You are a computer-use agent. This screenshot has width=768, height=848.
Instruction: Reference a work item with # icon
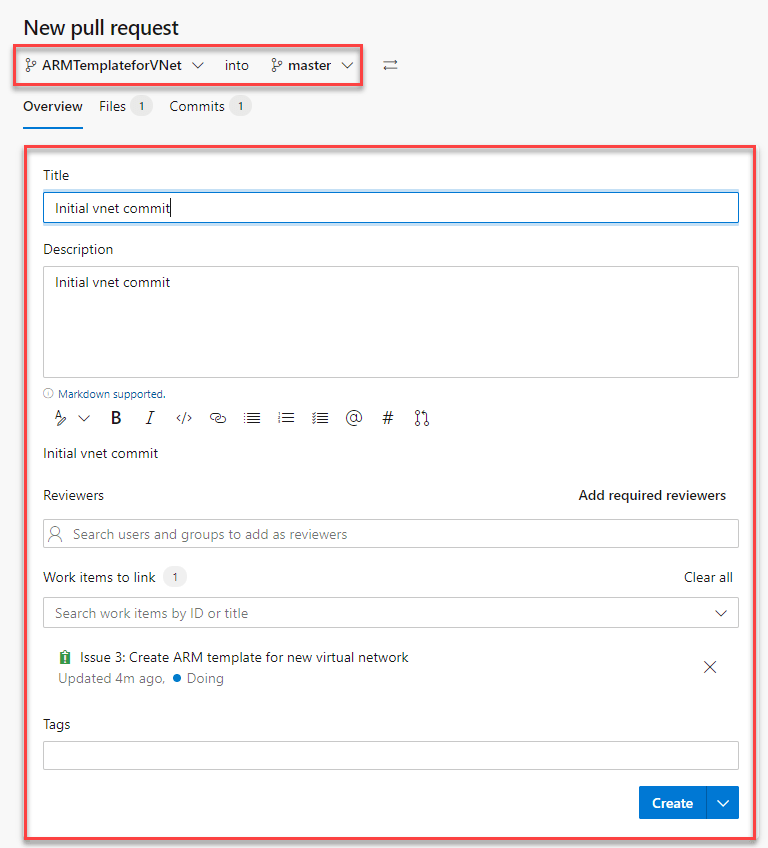pos(388,418)
